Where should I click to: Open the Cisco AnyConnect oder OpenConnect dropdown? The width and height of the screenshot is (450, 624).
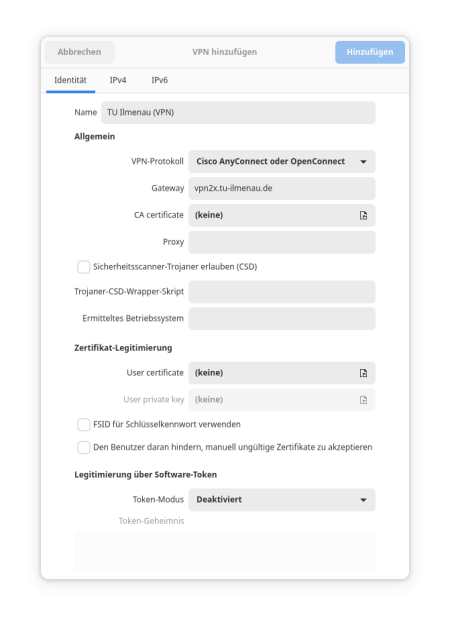point(282,162)
